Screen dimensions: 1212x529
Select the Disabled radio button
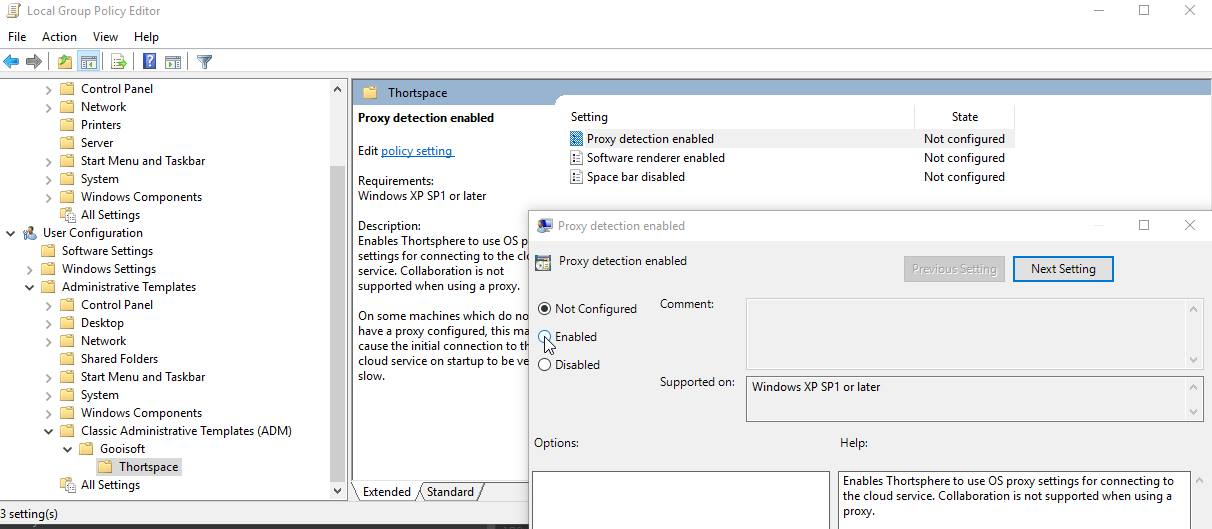tap(544, 365)
